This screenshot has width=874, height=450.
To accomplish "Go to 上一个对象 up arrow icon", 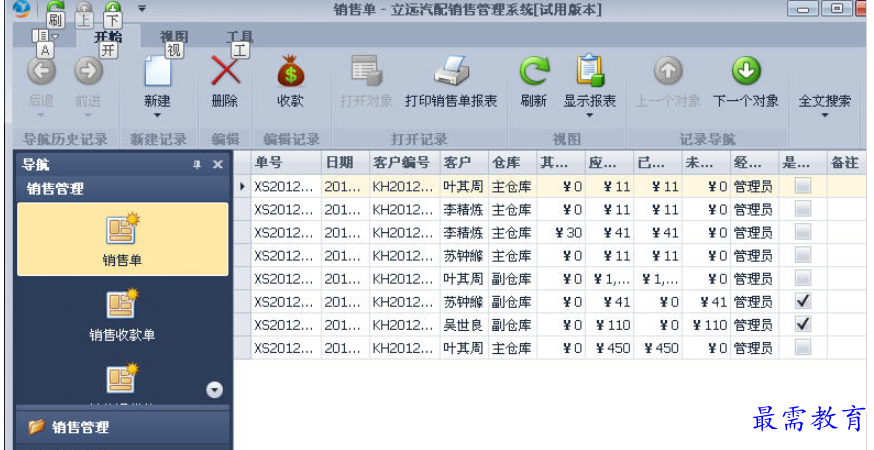I will pyautogui.click(x=668, y=71).
